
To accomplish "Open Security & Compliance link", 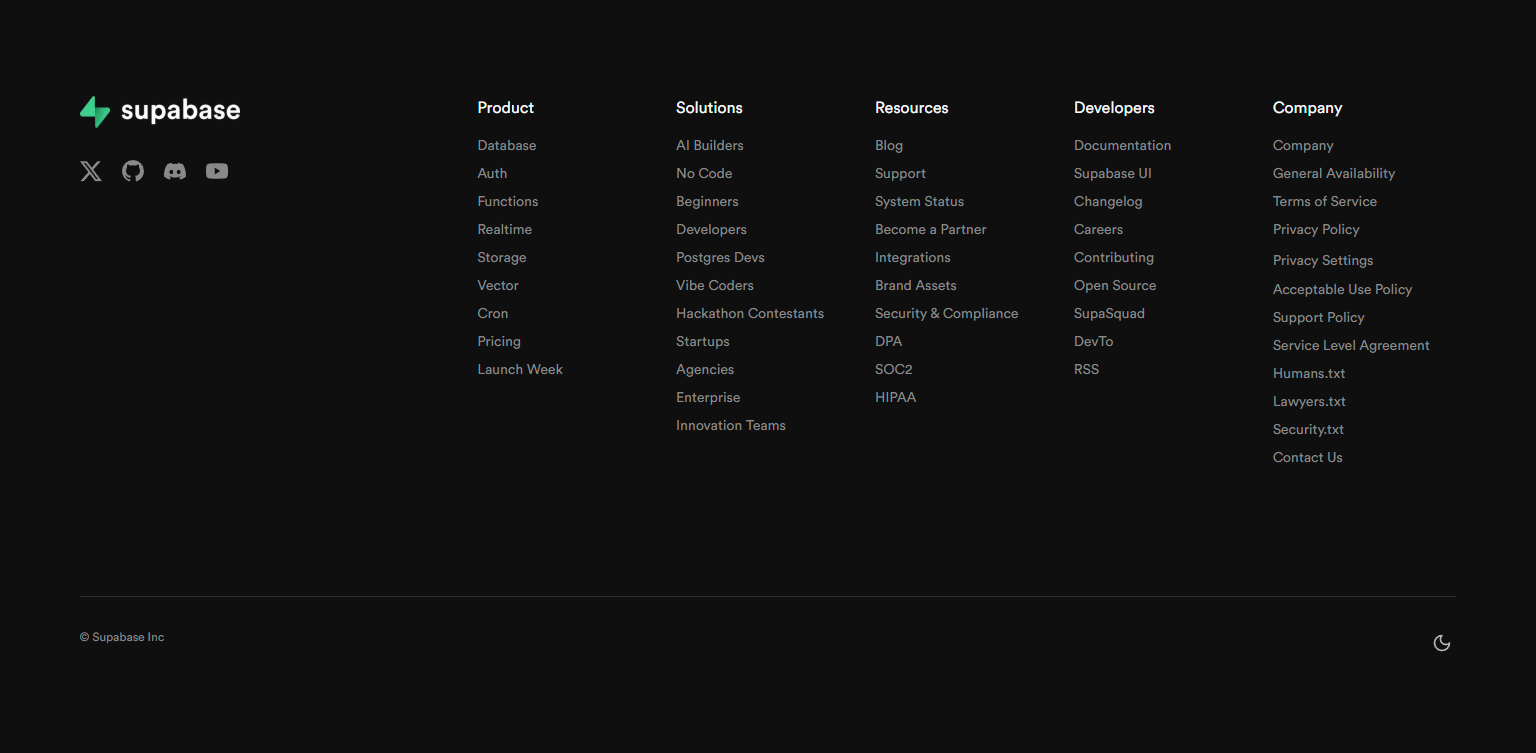I will point(946,313).
